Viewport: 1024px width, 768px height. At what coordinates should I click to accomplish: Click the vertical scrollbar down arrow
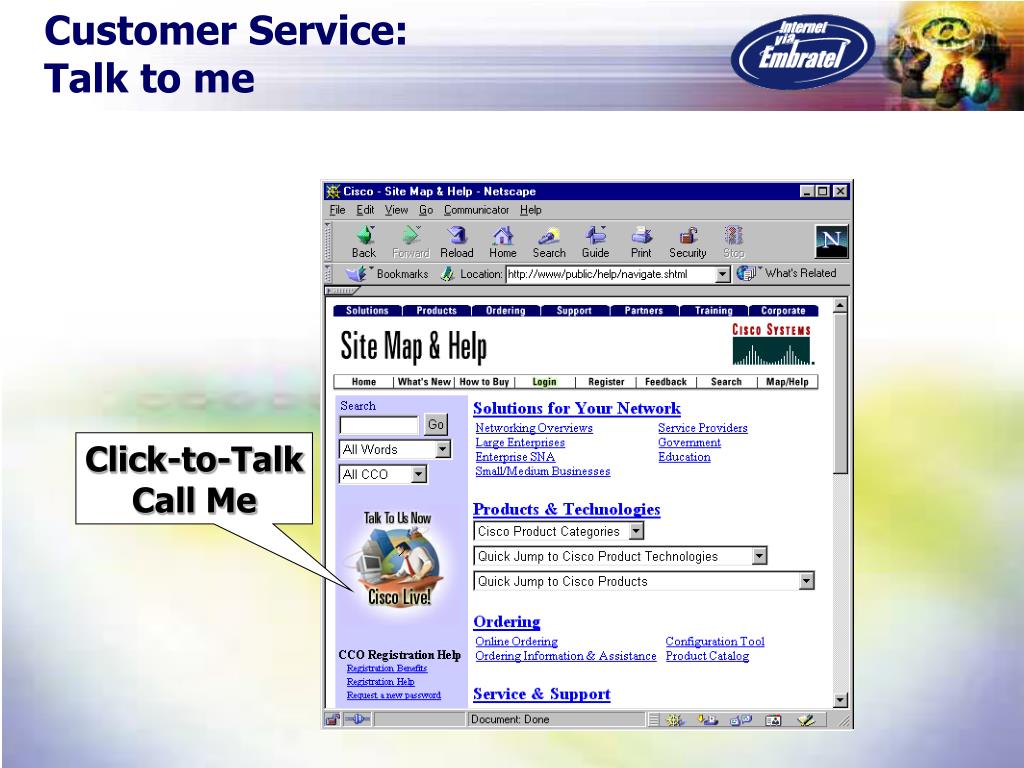(x=840, y=700)
